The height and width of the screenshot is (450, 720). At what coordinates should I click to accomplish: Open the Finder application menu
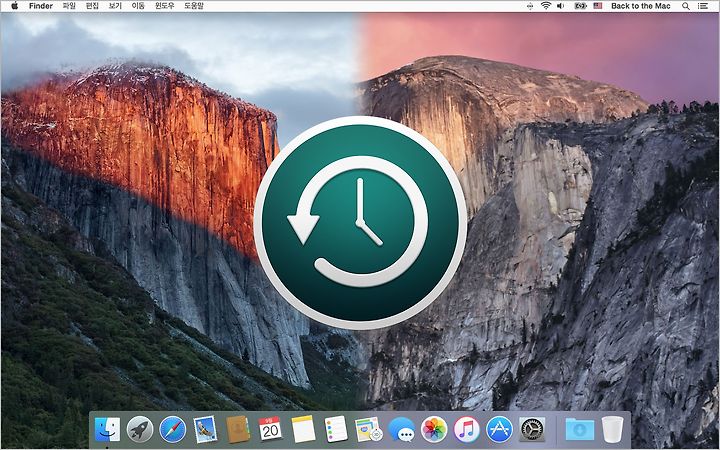pos(41,6)
